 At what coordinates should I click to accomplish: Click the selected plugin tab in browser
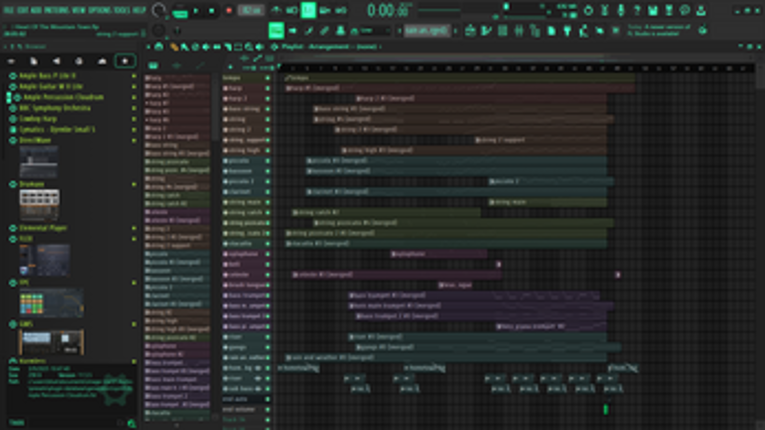[x=125, y=61]
